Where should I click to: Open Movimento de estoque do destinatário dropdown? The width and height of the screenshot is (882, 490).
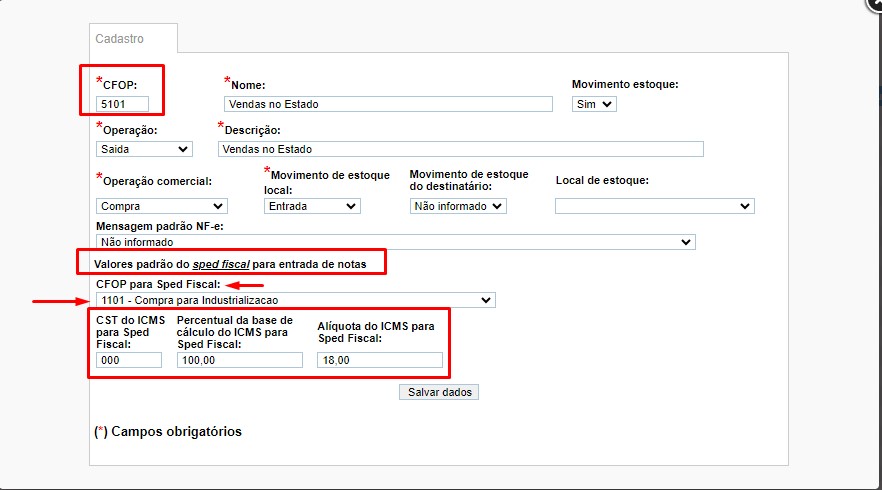click(x=458, y=206)
